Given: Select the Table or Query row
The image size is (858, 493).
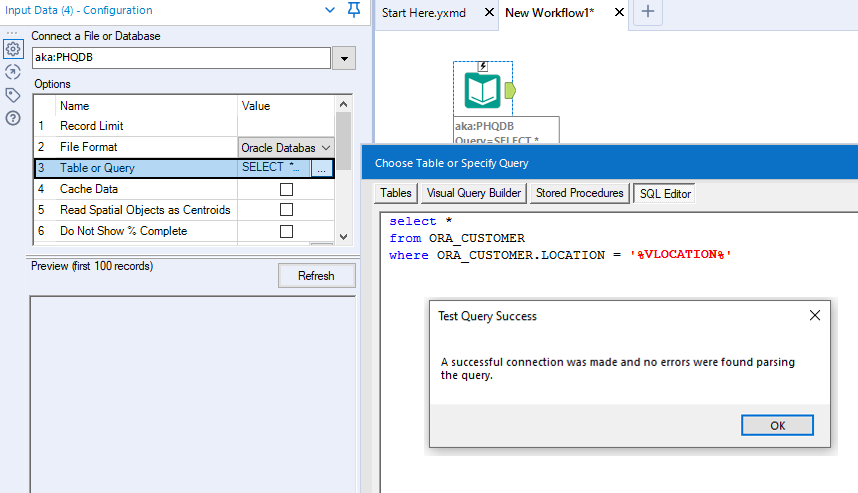Looking at the screenshot, I should pyautogui.click(x=184, y=168).
